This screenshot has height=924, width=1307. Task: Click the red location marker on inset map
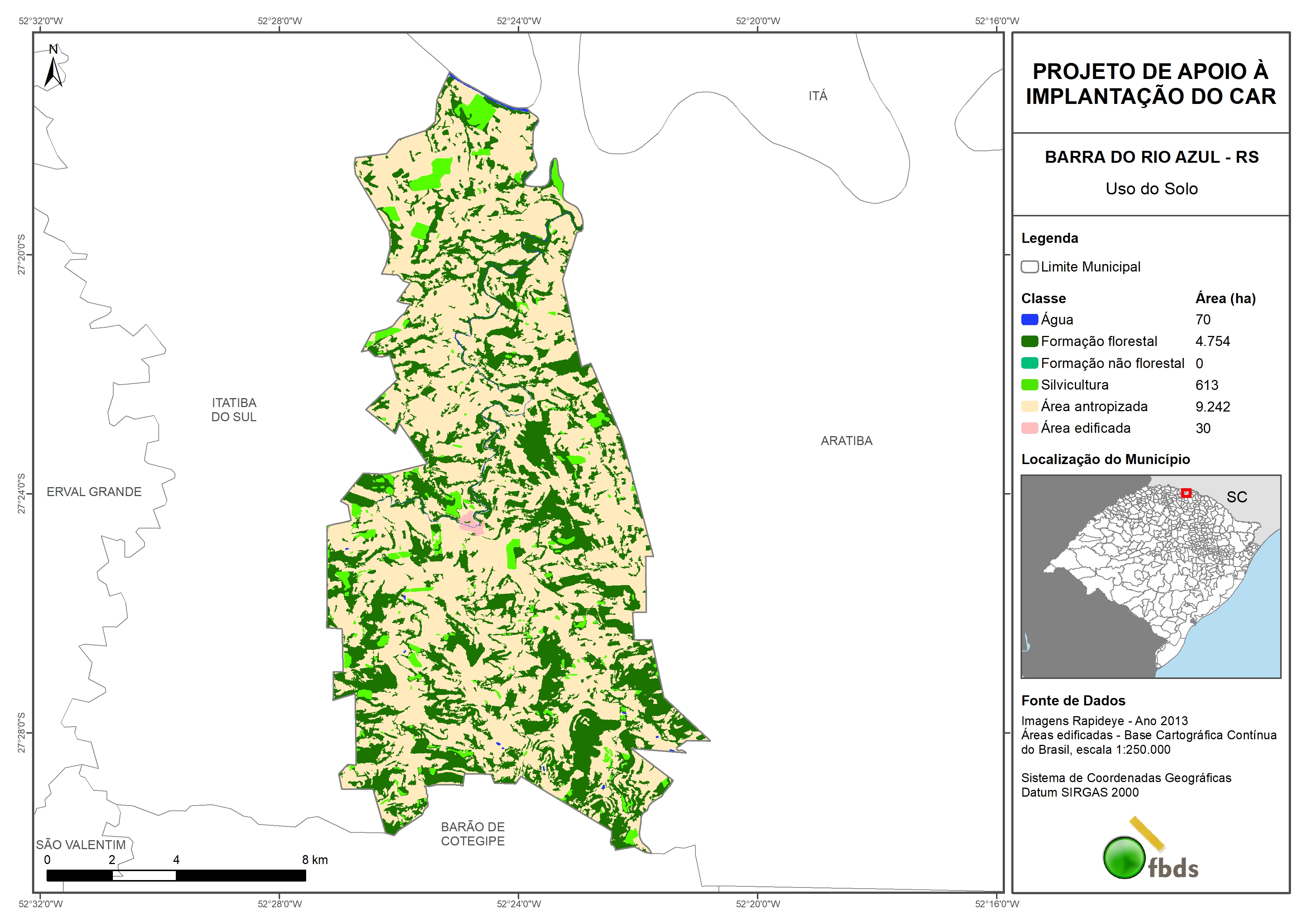click(1186, 493)
